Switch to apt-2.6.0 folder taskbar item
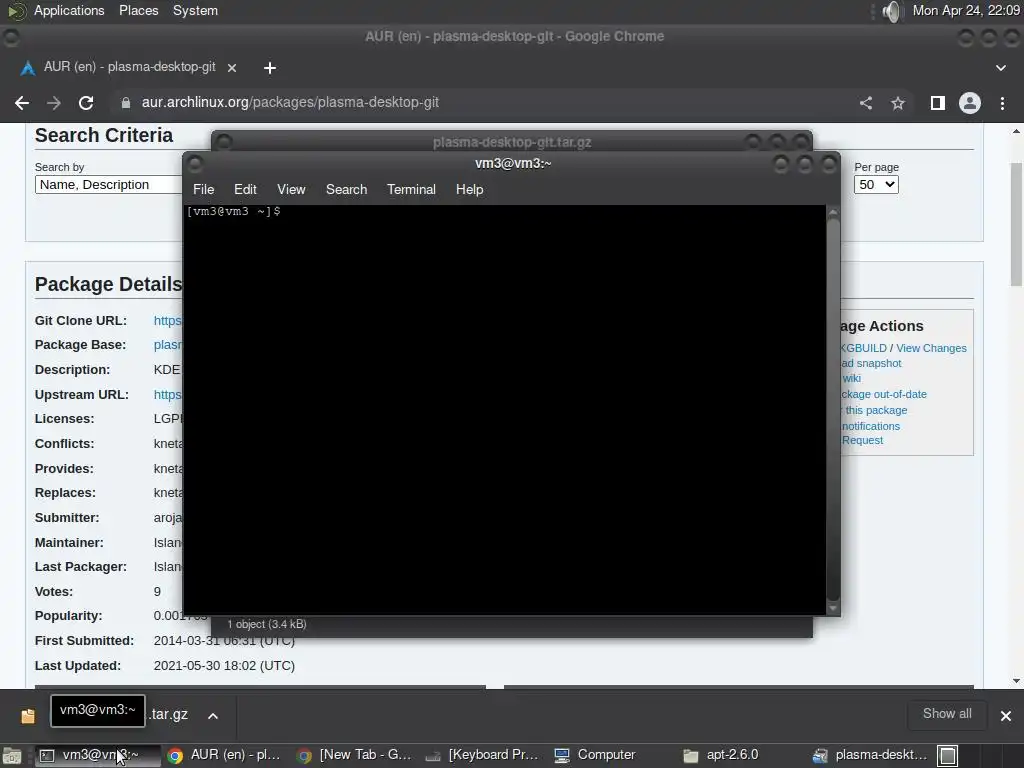This screenshot has height=768, width=1024. coord(742,755)
